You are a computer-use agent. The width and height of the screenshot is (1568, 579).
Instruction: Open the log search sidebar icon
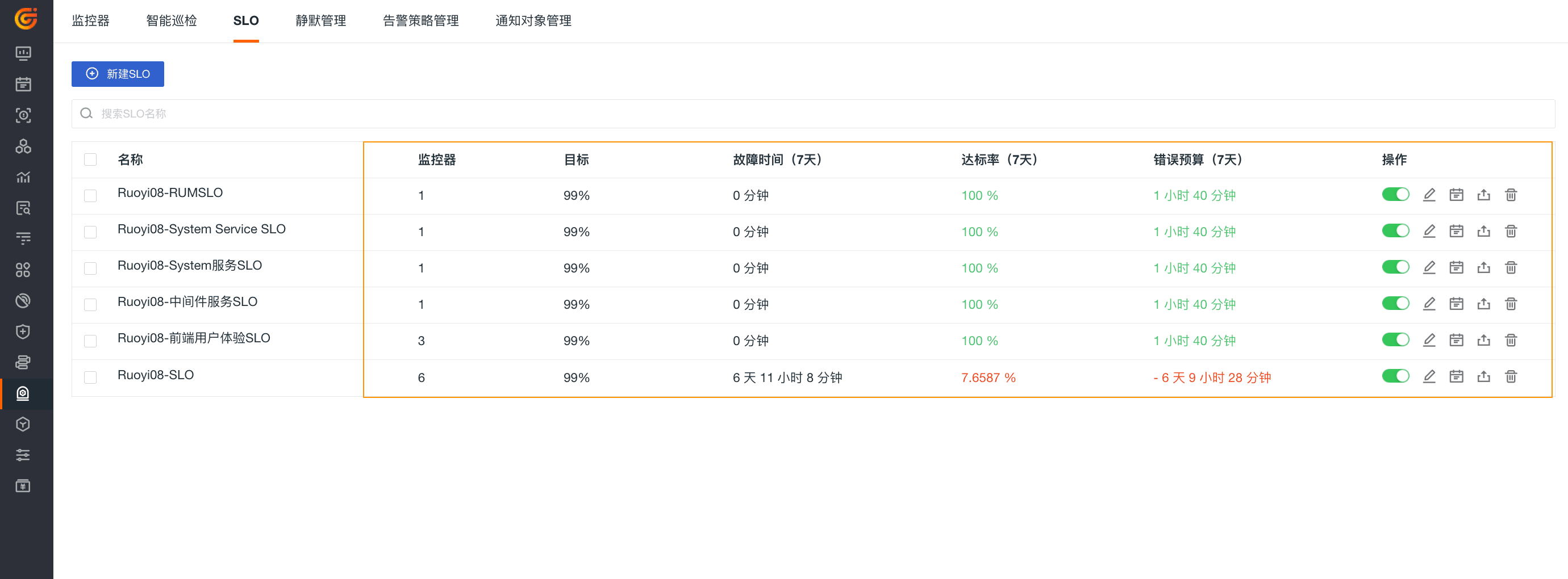click(23, 208)
